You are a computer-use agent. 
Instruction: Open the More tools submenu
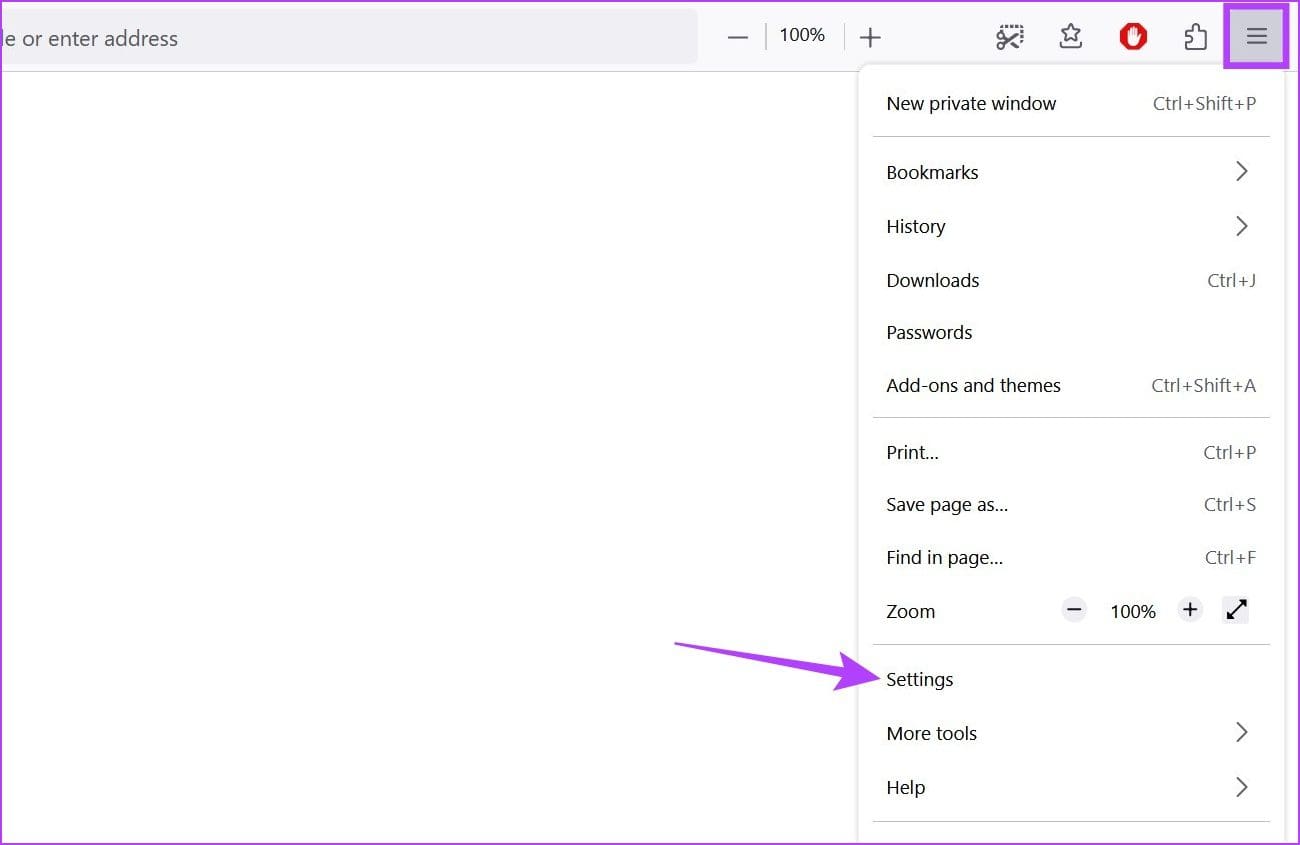click(x=1071, y=733)
